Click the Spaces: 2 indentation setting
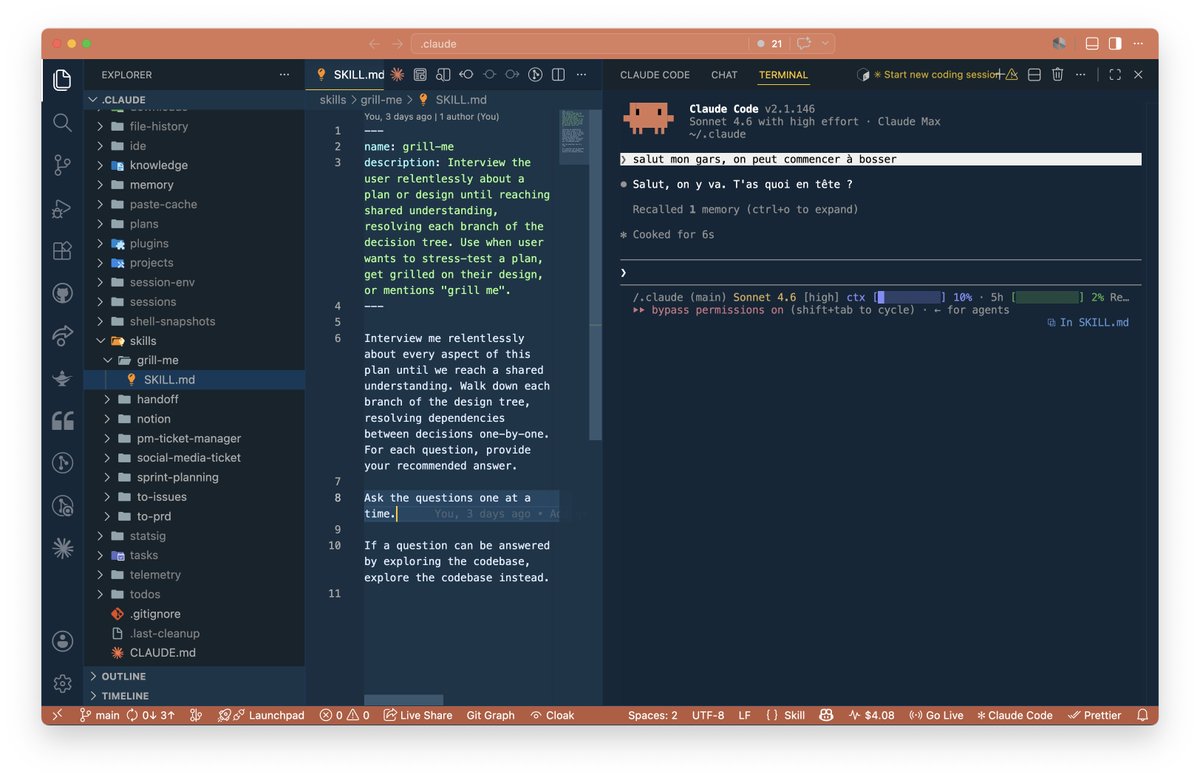This screenshot has width=1200, height=780. (652, 715)
